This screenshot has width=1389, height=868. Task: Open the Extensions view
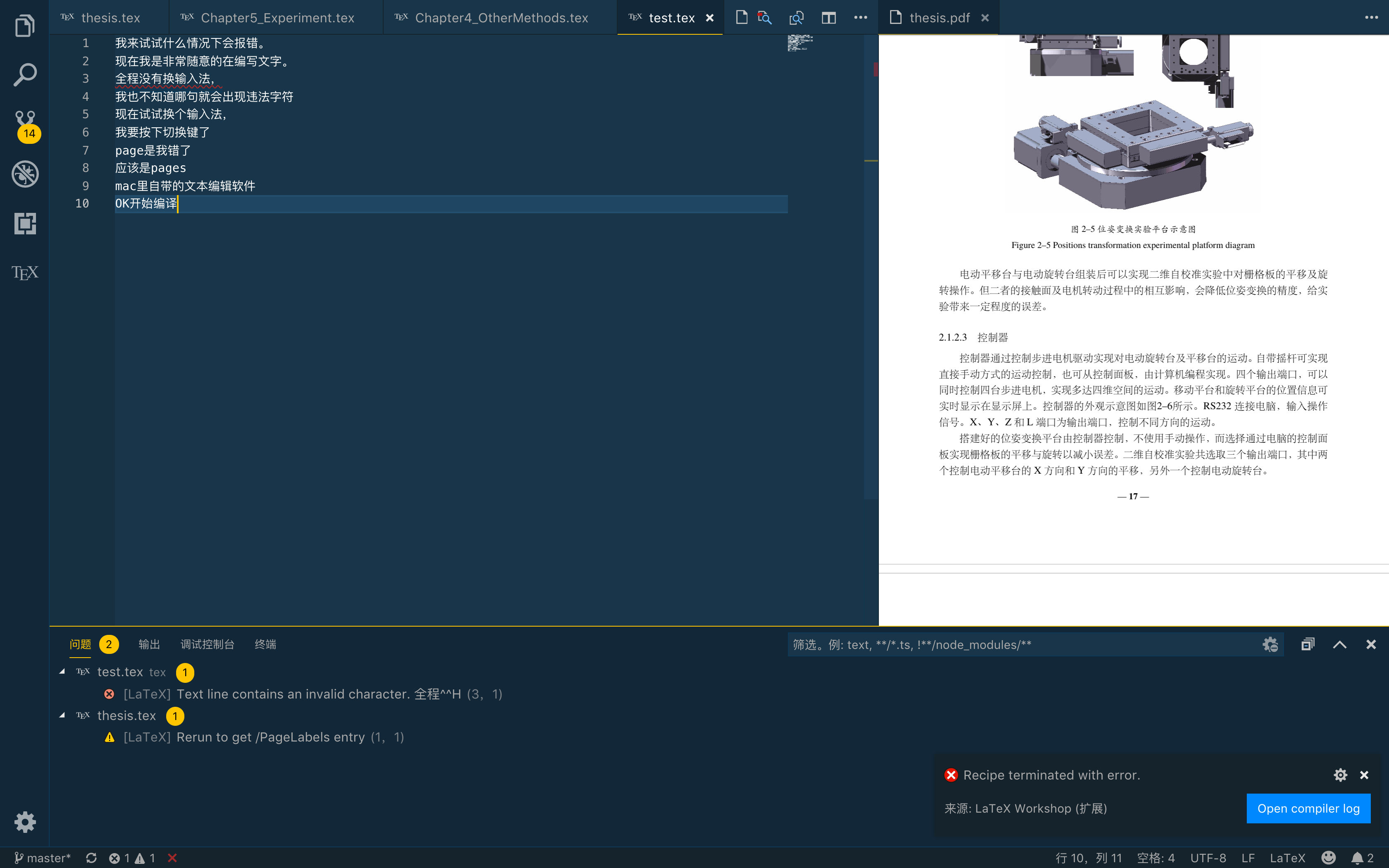coord(24,224)
